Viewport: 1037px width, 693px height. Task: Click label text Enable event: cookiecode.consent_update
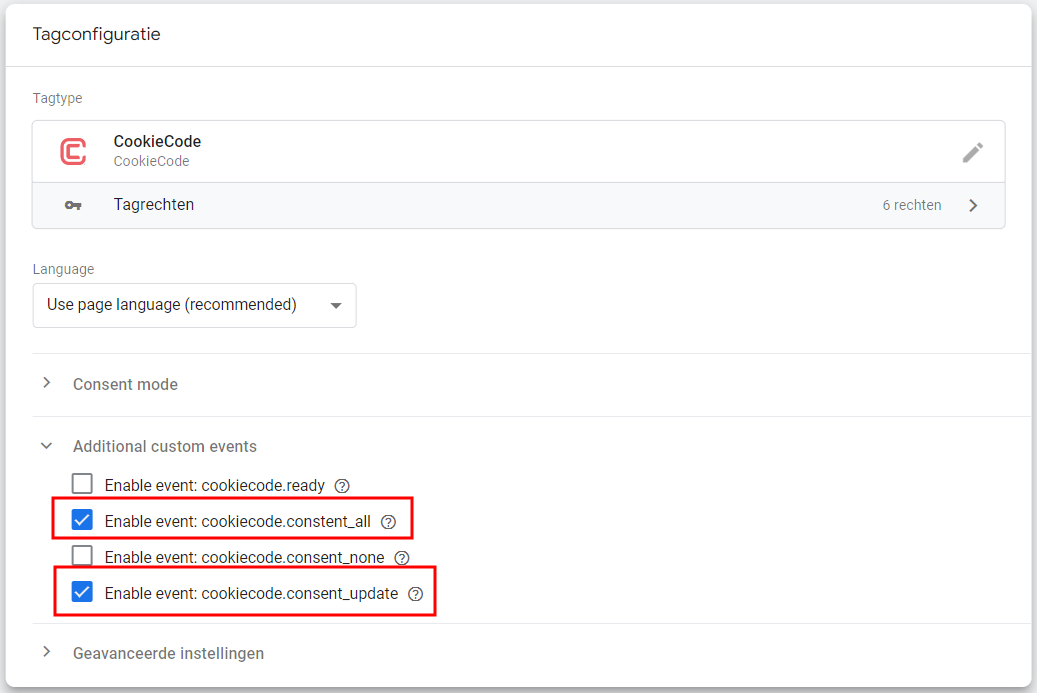(251, 594)
